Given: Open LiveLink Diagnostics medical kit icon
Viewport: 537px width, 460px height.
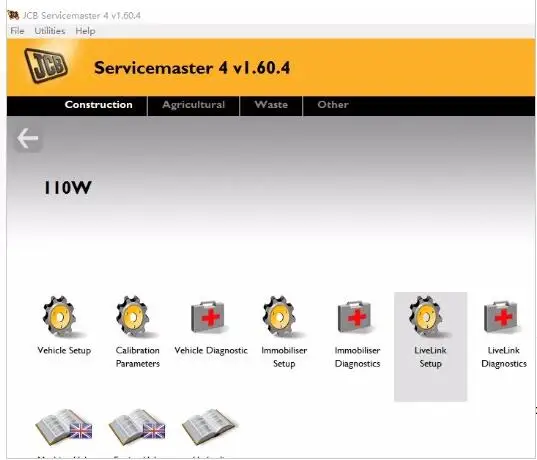Looking at the screenshot, I should click(503, 318).
